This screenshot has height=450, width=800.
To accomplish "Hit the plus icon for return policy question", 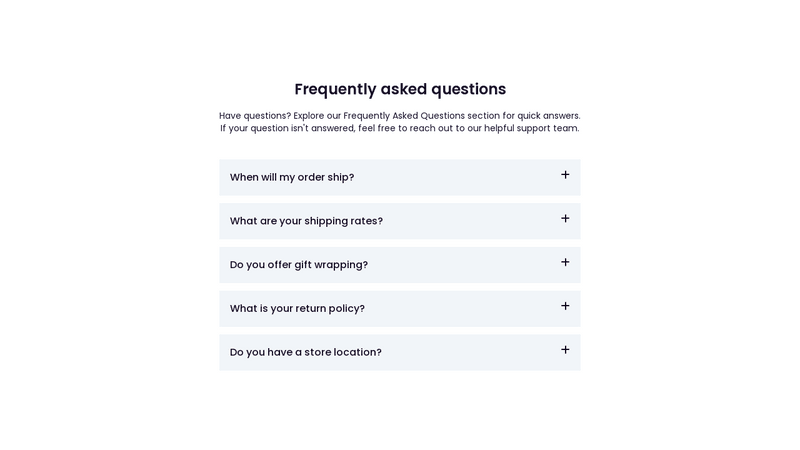I will (x=565, y=306).
